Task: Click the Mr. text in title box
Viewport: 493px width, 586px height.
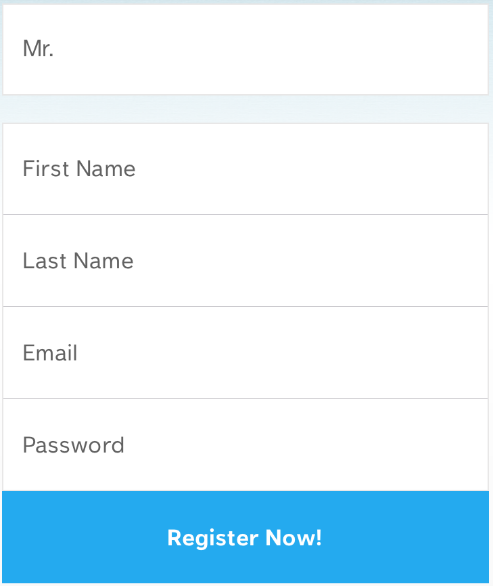Action: click(38, 49)
